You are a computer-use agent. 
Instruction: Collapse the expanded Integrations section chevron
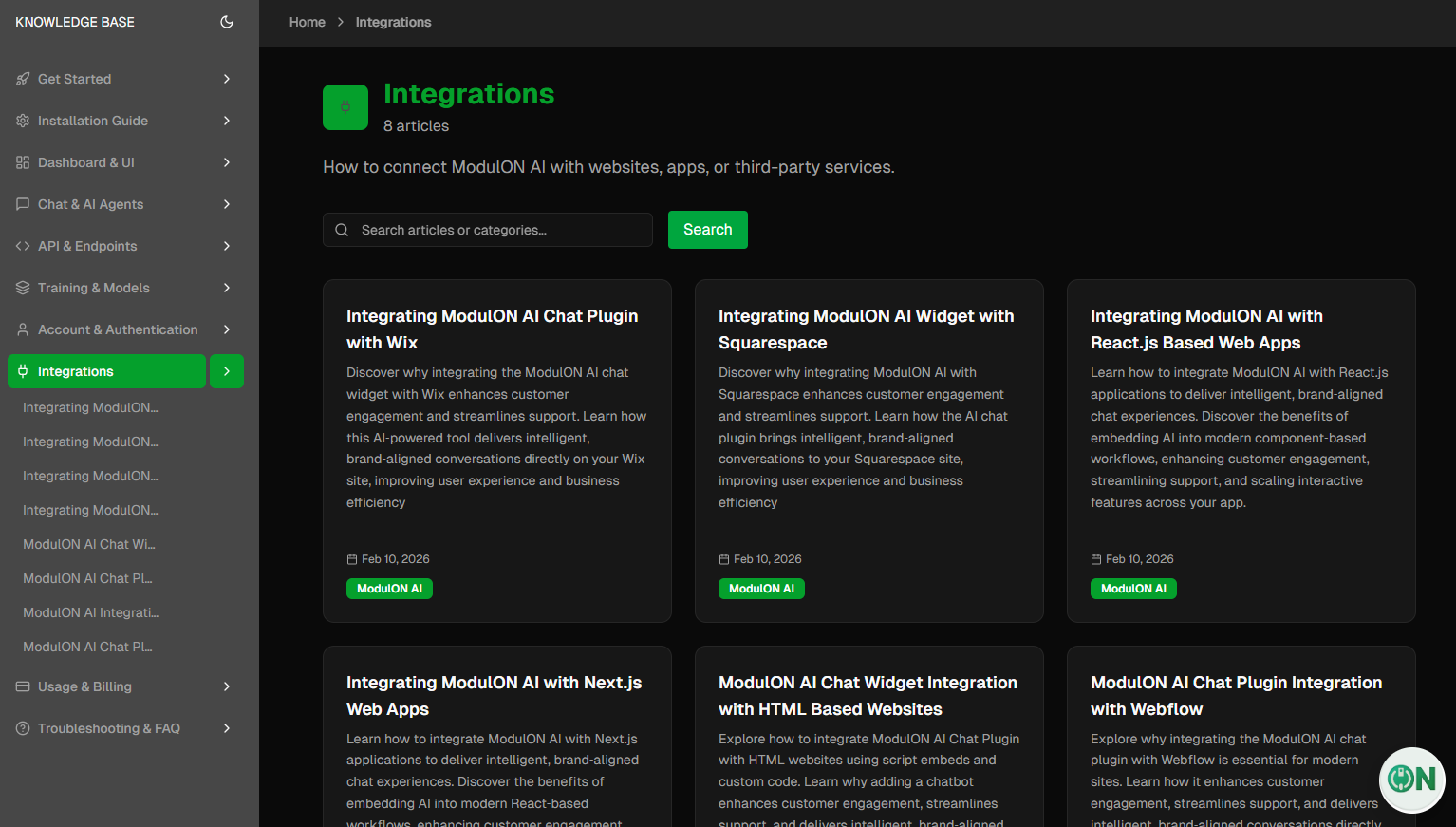click(227, 371)
